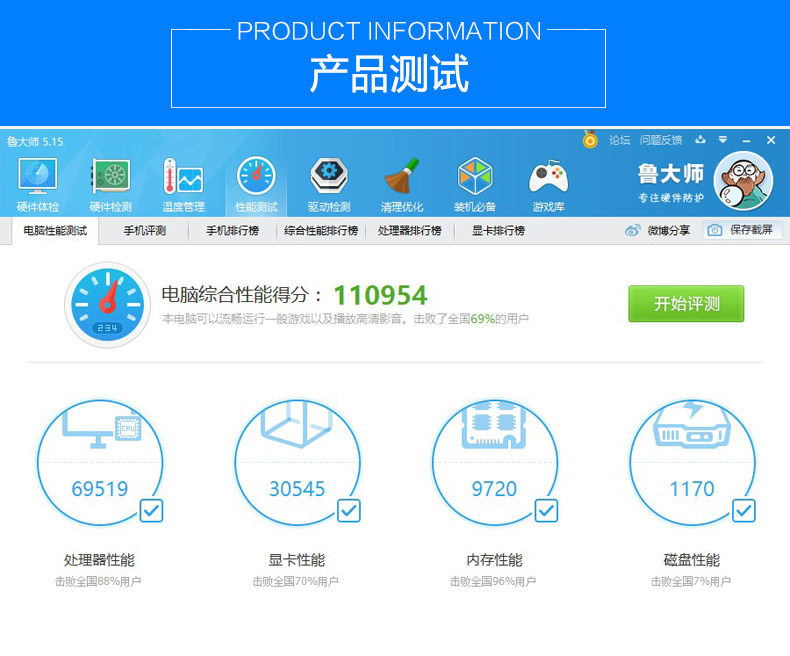790x656 pixels.
Task: Click the memory score 9720
Action: [x=494, y=488]
